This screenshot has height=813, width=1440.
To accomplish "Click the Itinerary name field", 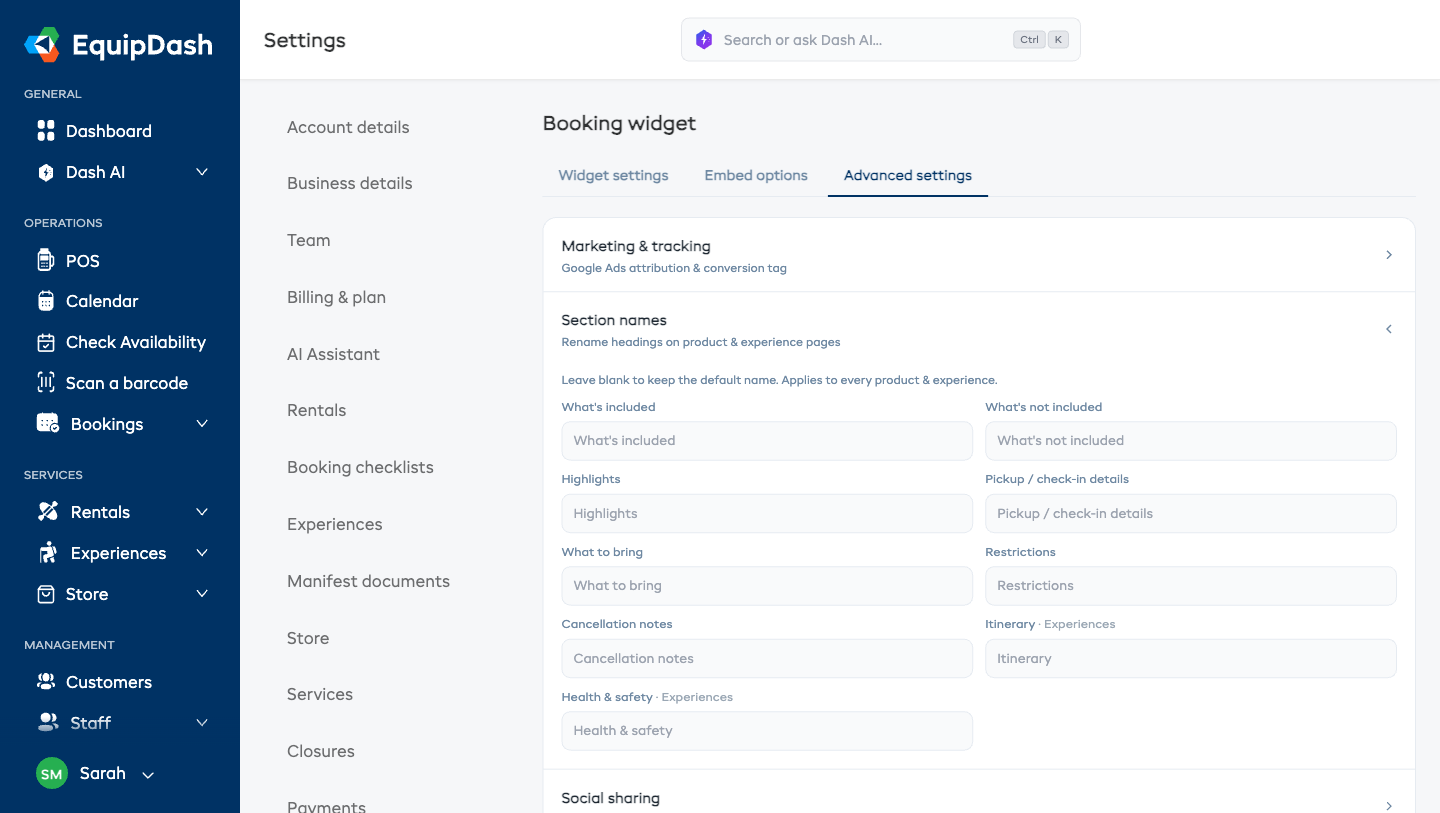I will [x=1191, y=658].
